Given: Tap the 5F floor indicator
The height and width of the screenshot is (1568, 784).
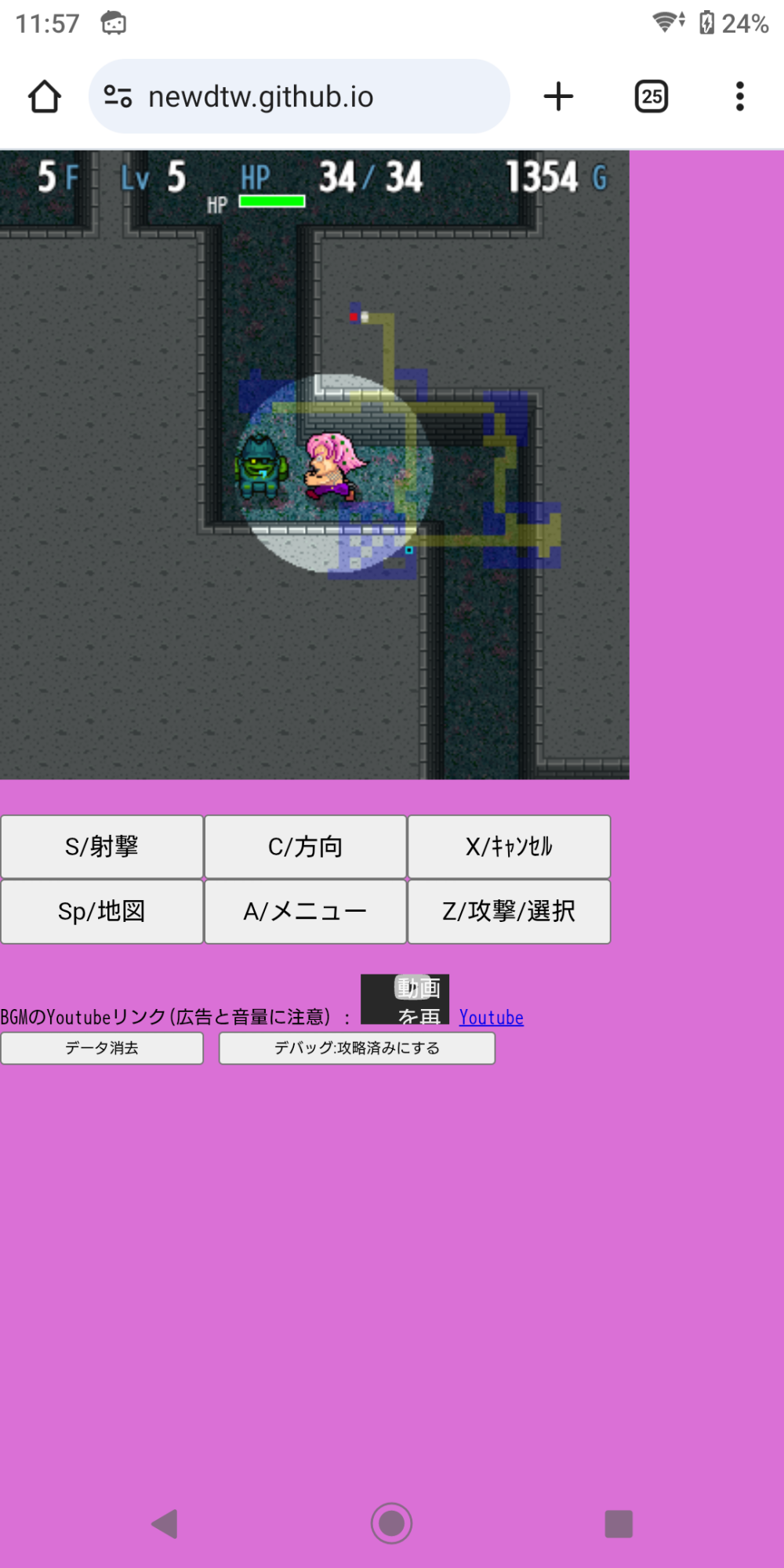Looking at the screenshot, I should [59, 177].
